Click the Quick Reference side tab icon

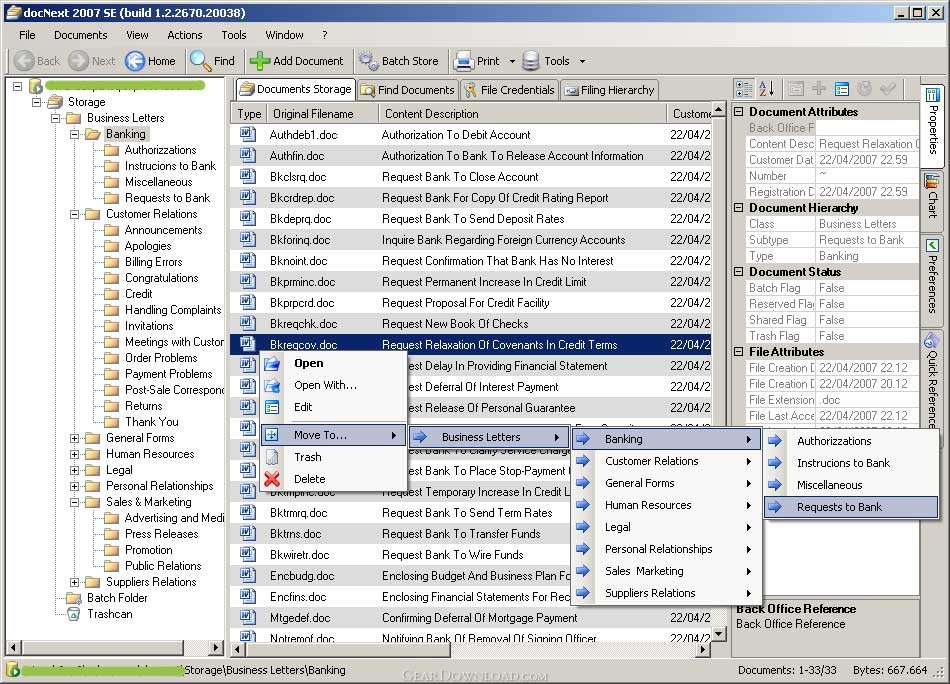tap(931, 340)
